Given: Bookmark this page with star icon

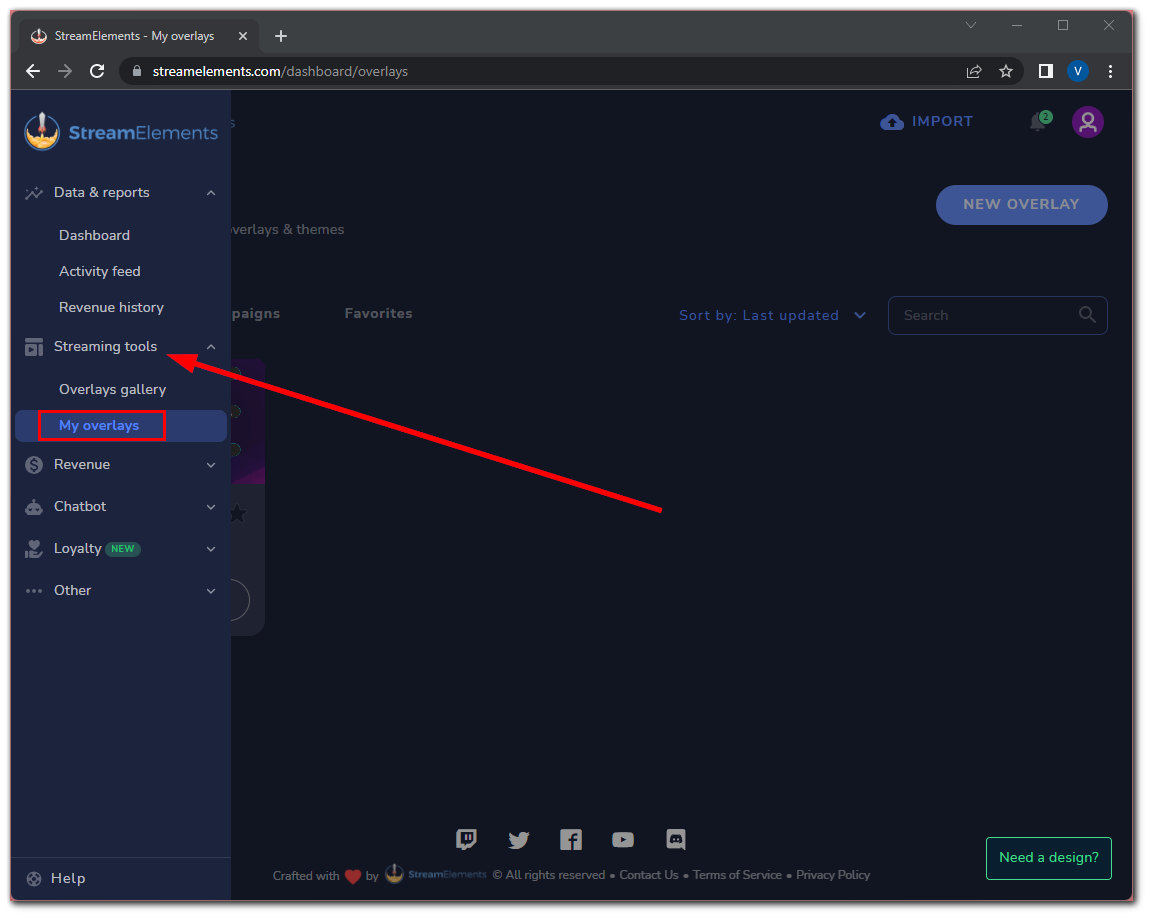Looking at the screenshot, I should click(1006, 71).
